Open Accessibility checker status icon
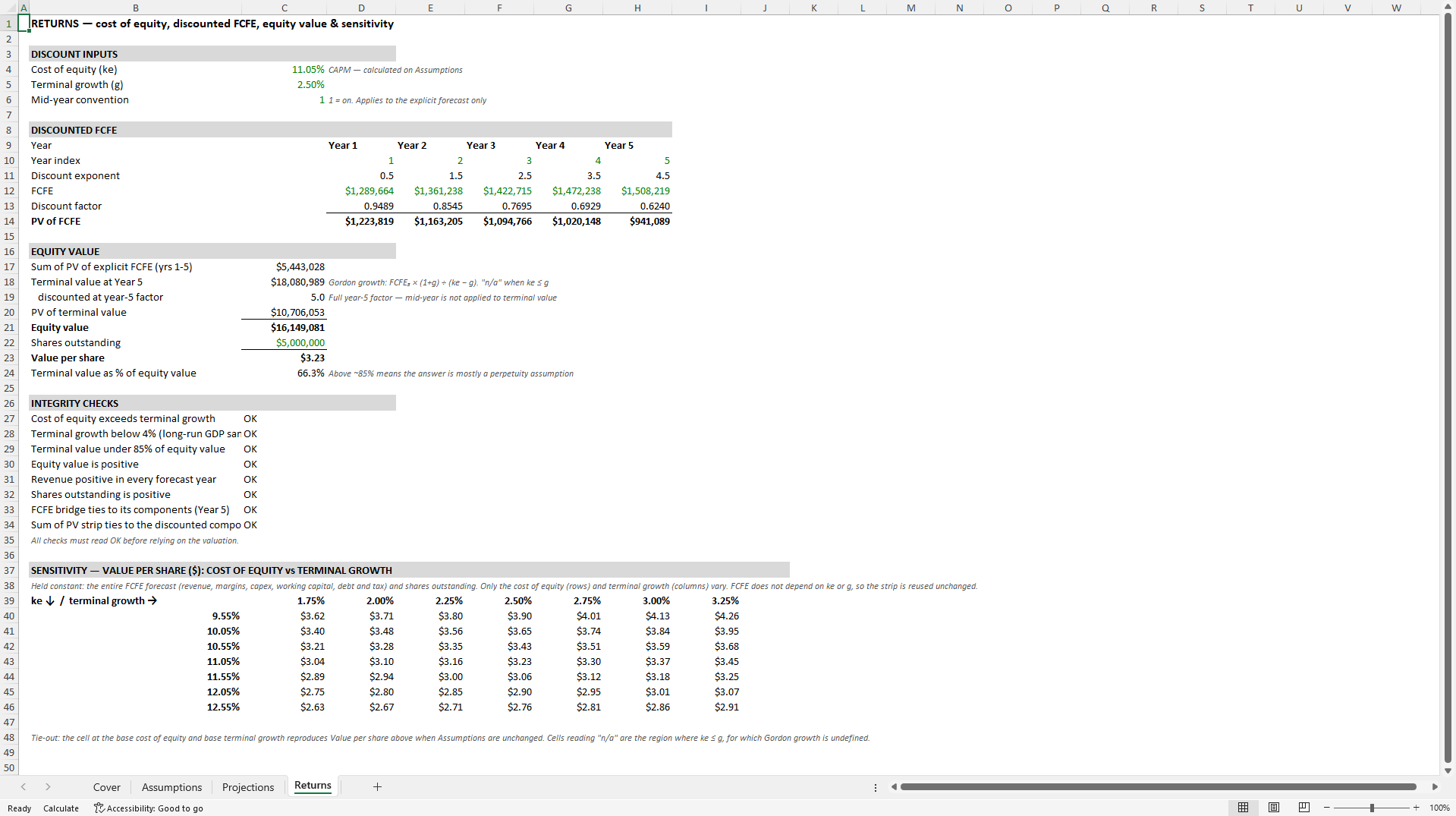 pos(99,808)
